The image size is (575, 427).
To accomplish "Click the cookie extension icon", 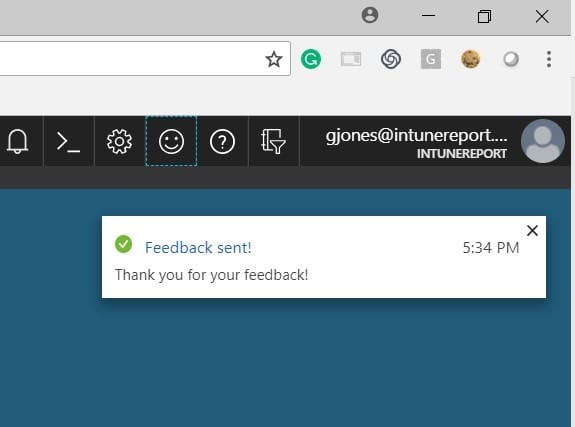I will pos(470,59).
